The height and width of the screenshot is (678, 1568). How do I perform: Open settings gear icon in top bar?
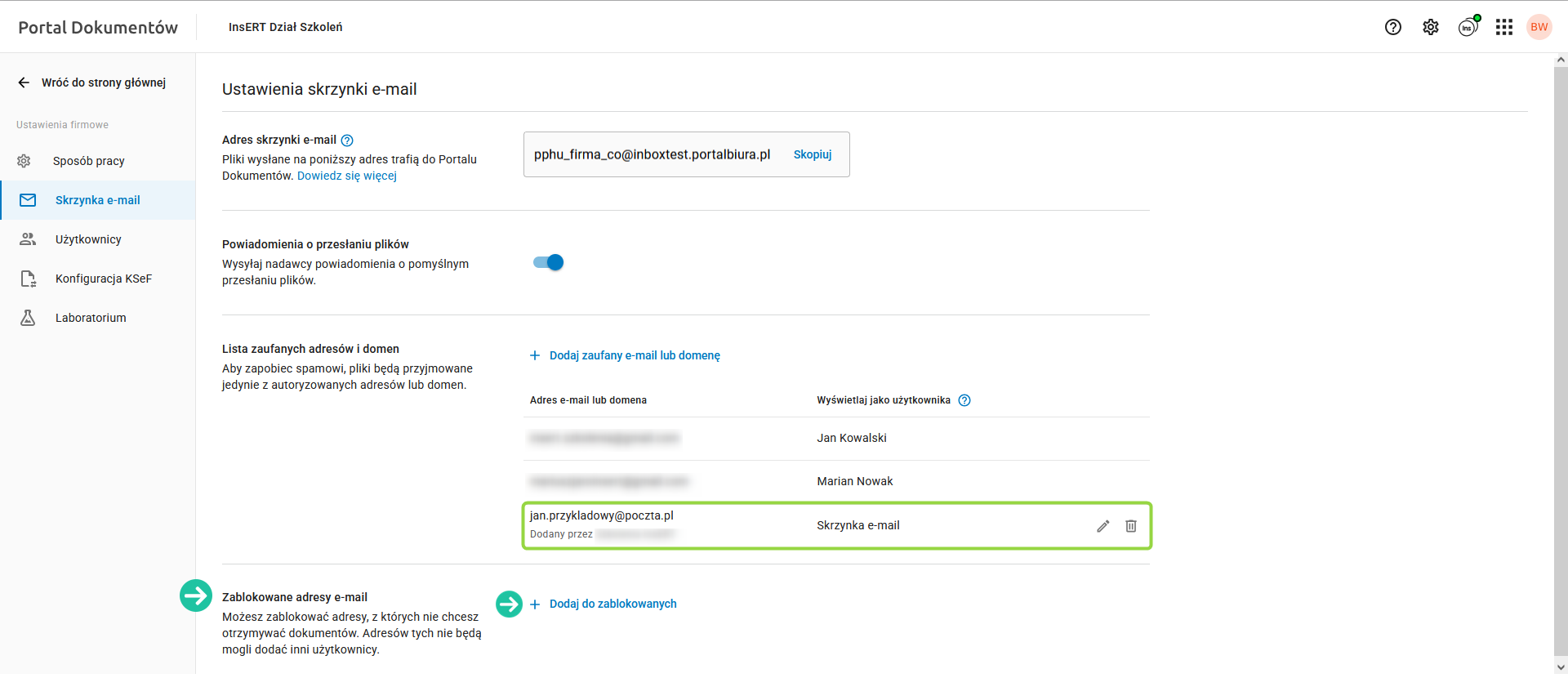point(1431,27)
